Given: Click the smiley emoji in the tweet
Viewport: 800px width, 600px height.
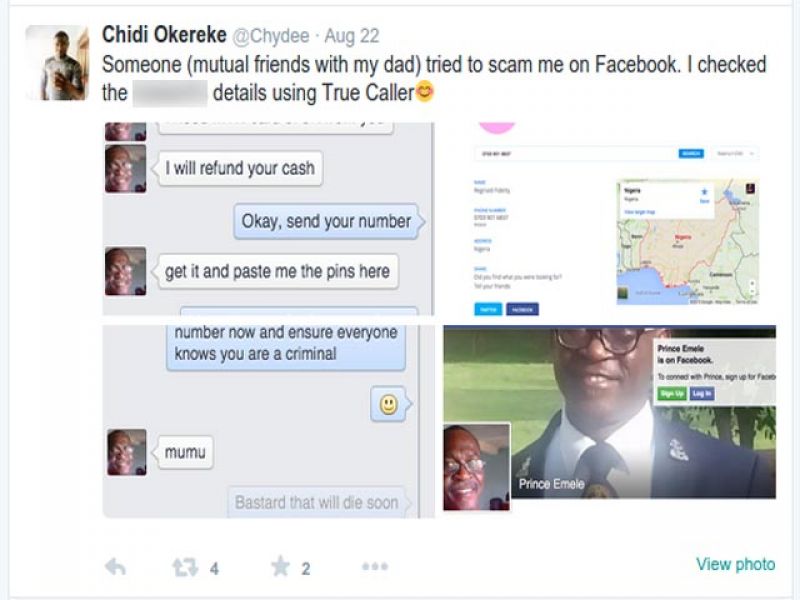Looking at the screenshot, I should point(424,92).
